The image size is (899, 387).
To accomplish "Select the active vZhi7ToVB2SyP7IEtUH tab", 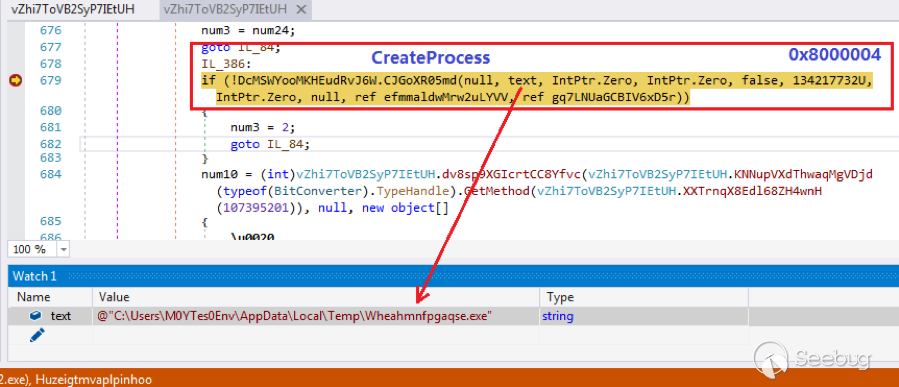I will coord(225,9).
